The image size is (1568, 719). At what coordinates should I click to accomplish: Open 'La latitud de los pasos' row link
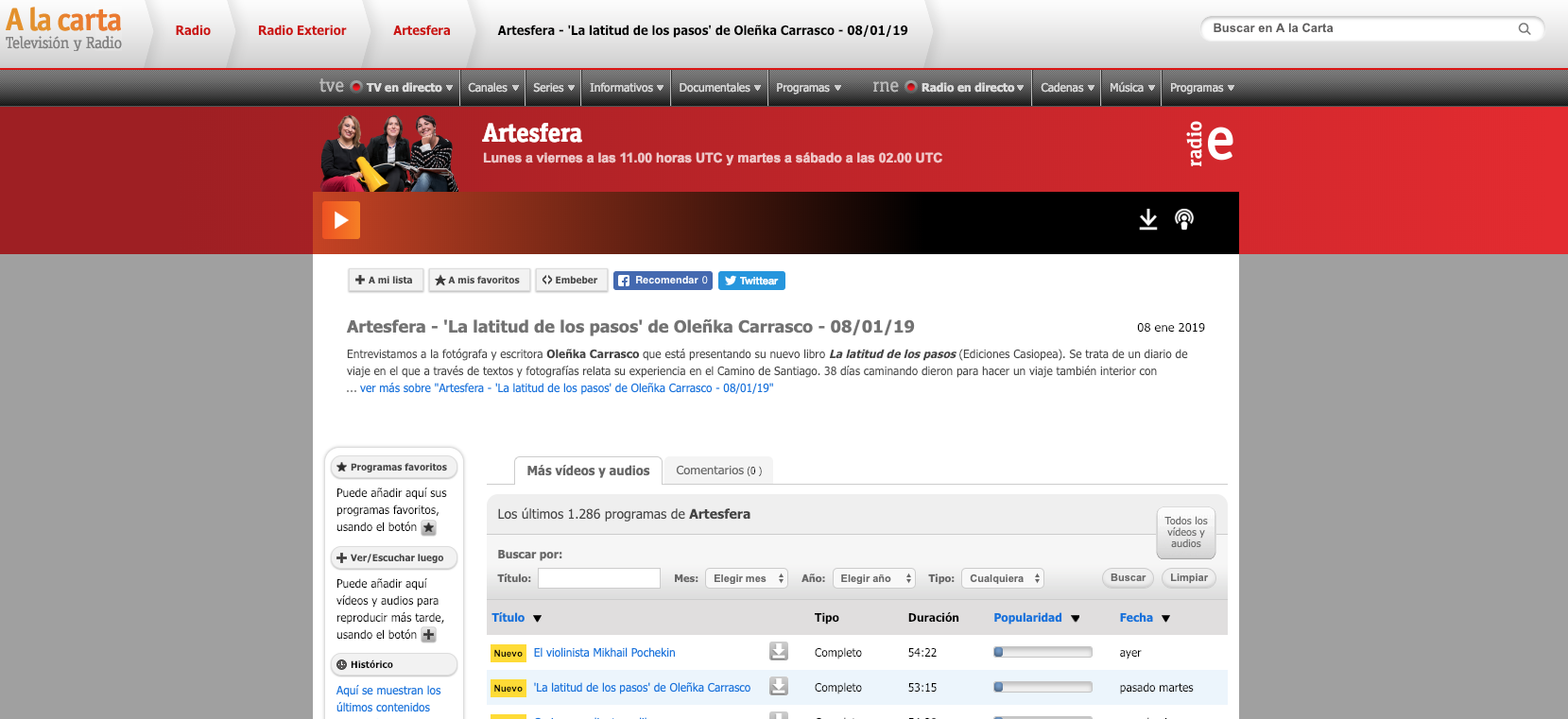tap(642, 688)
